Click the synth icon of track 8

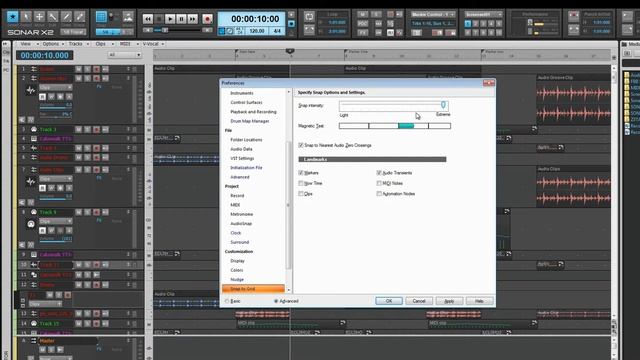[x=31, y=224]
